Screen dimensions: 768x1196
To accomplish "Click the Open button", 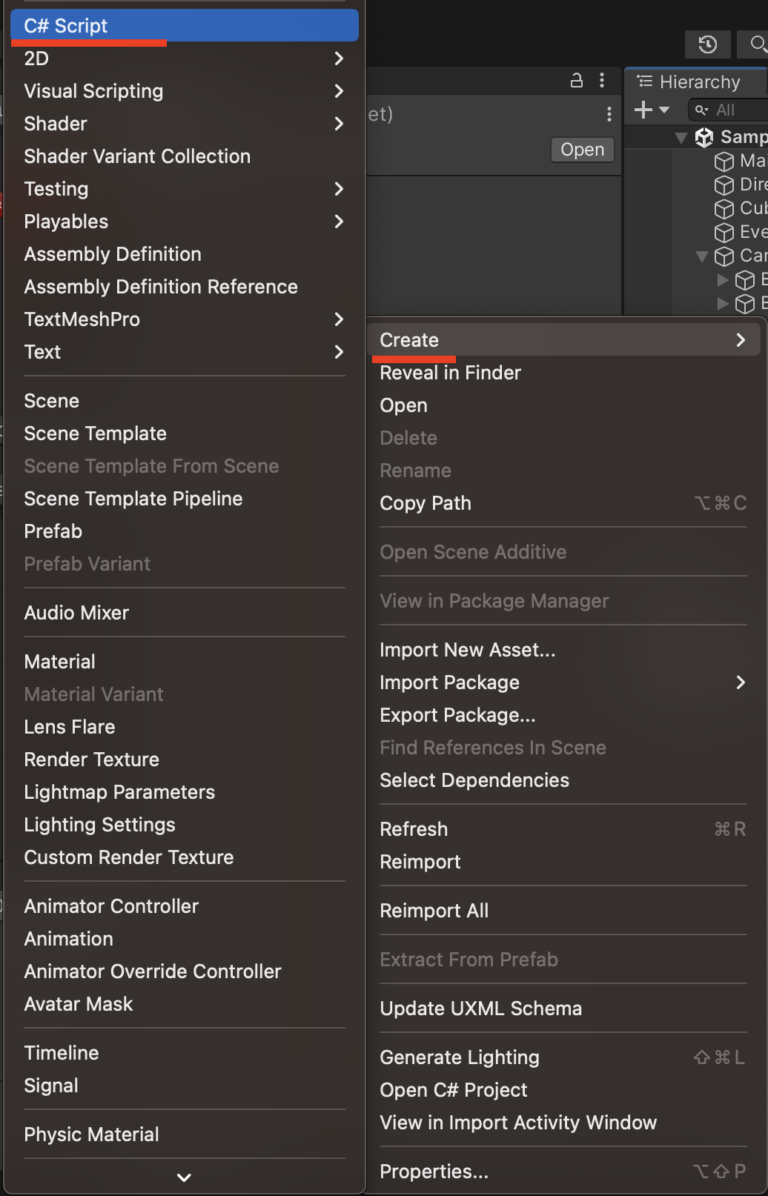I will pyautogui.click(x=582, y=149).
